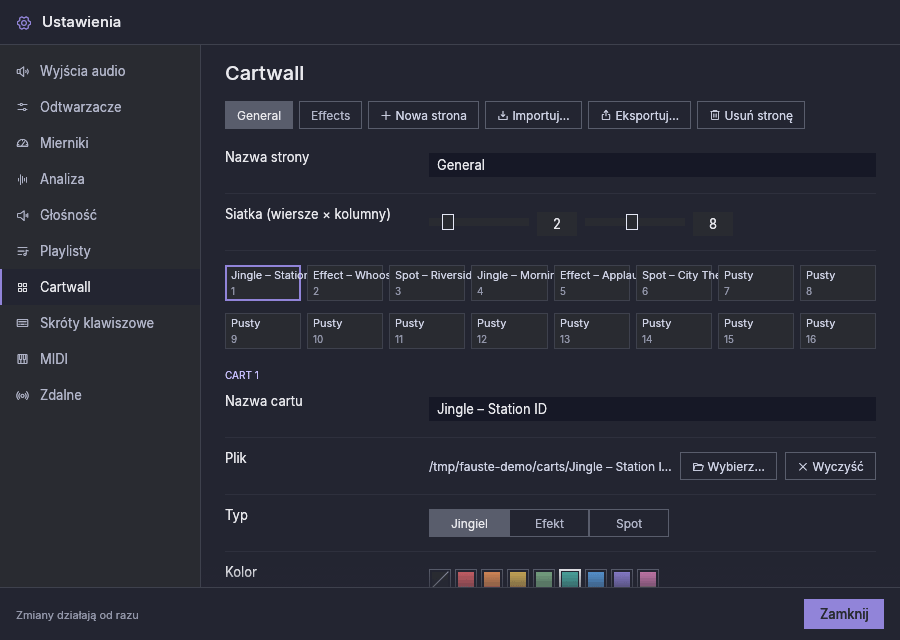900x640 pixels.
Task: Click the grid columns slider handle
Action: [631, 222]
